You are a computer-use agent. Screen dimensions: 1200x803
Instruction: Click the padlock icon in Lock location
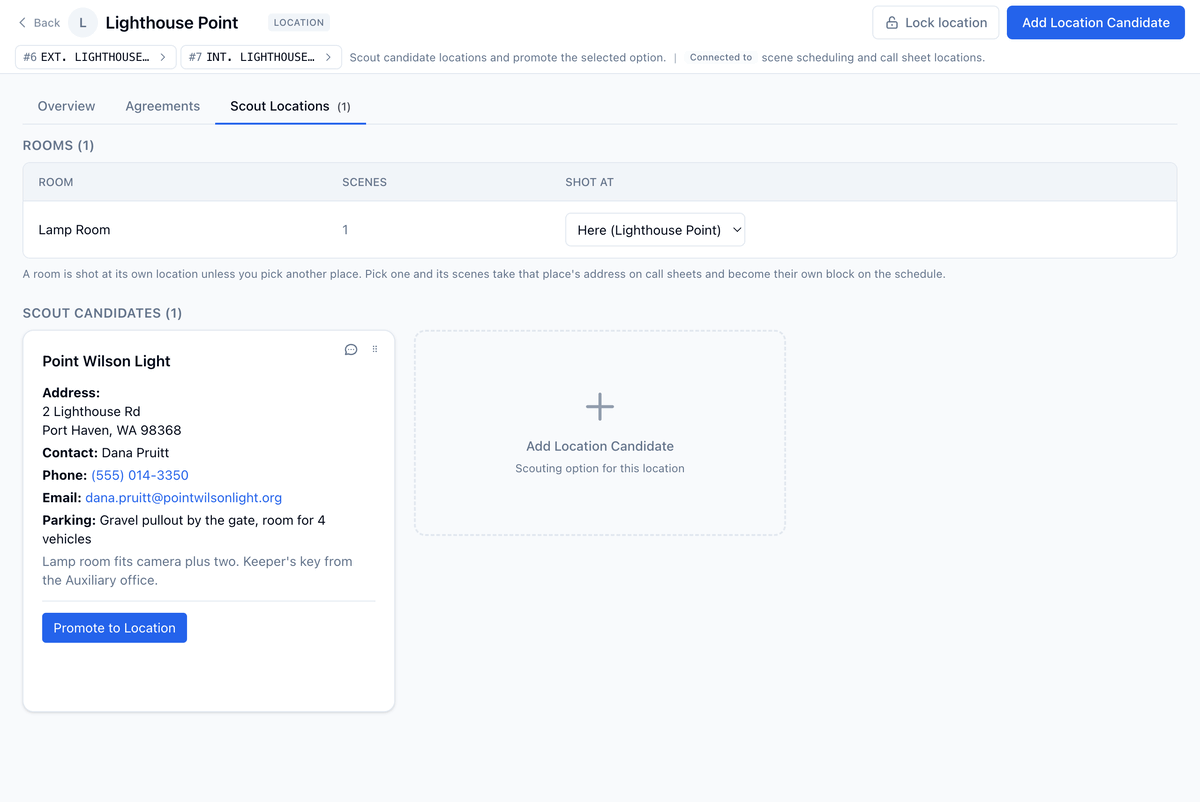[892, 23]
